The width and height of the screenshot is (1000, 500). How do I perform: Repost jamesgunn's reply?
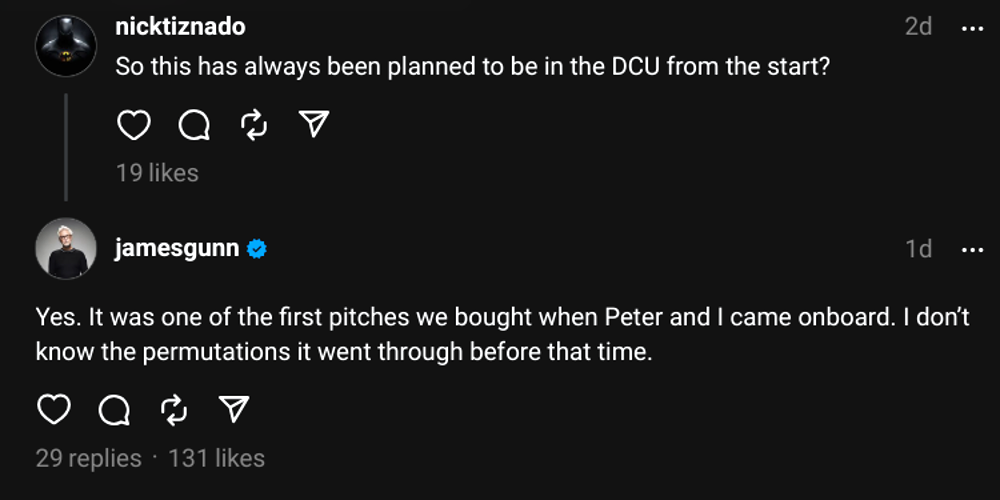coord(174,409)
